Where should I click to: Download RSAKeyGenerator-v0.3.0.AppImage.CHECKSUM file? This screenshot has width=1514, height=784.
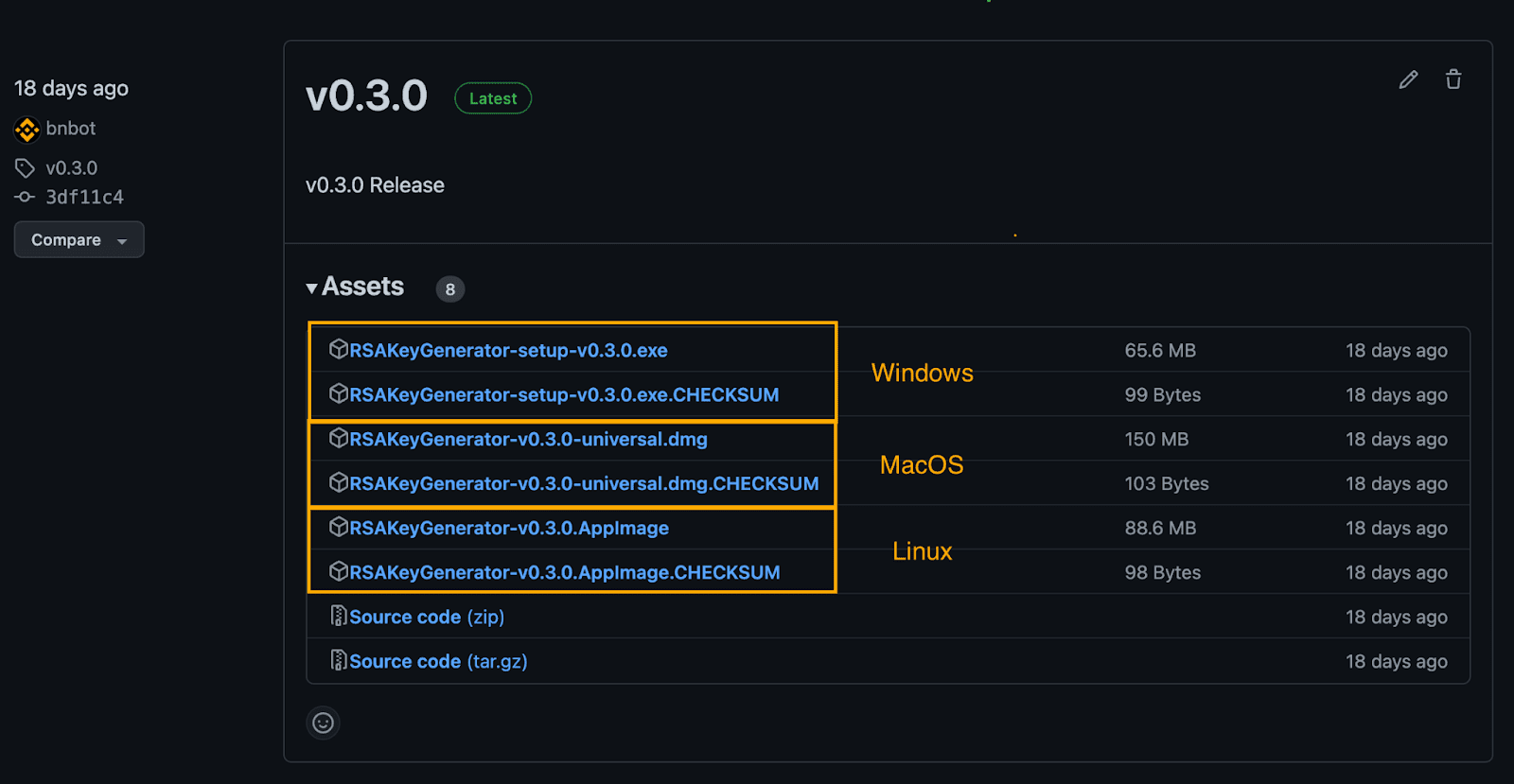tap(565, 572)
